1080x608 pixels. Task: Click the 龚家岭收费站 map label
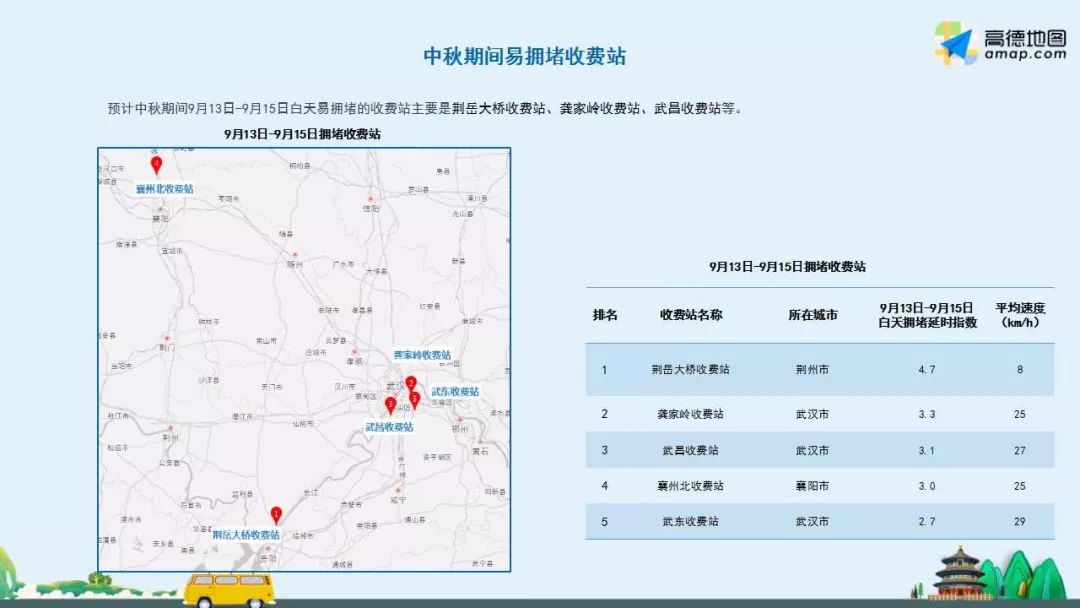421,355
